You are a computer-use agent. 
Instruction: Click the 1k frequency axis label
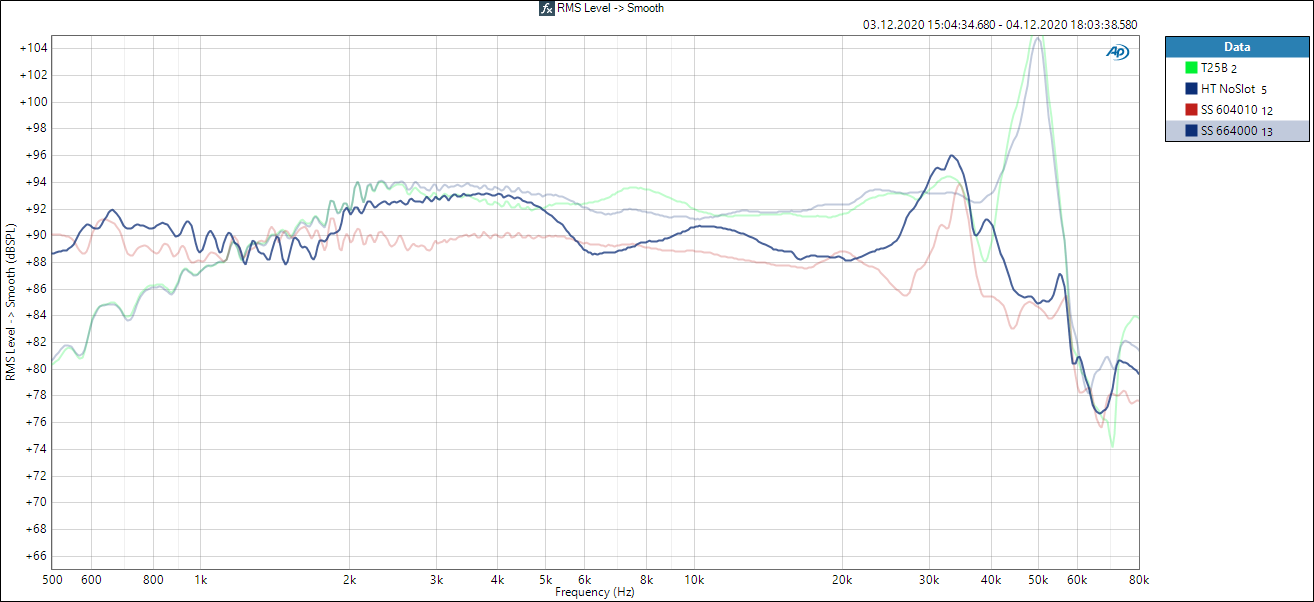click(200, 580)
